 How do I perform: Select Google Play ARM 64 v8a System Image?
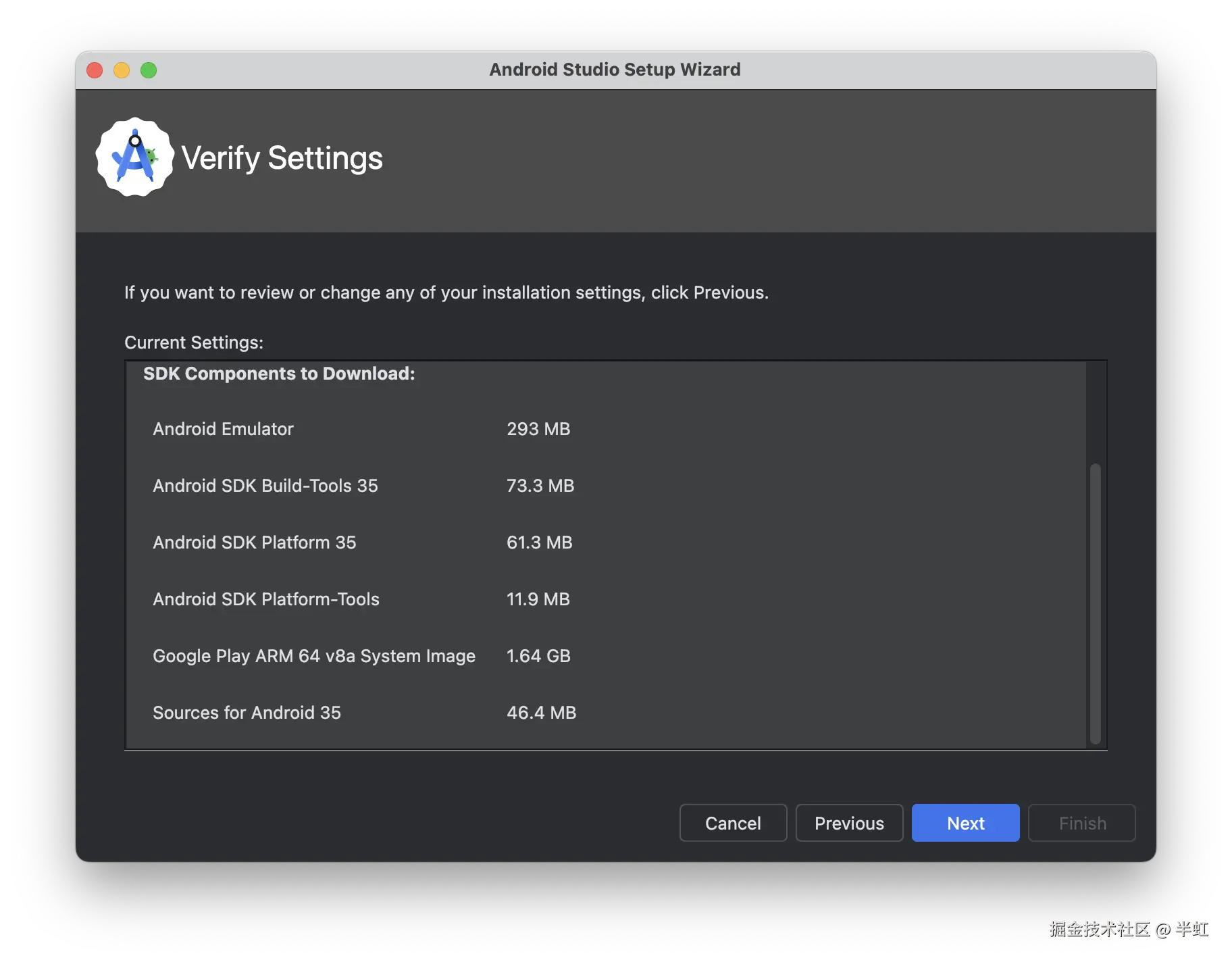pos(313,656)
